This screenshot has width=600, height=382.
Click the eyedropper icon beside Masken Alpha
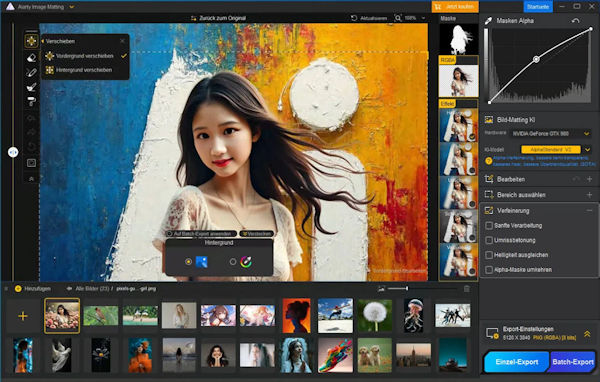[488, 21]
